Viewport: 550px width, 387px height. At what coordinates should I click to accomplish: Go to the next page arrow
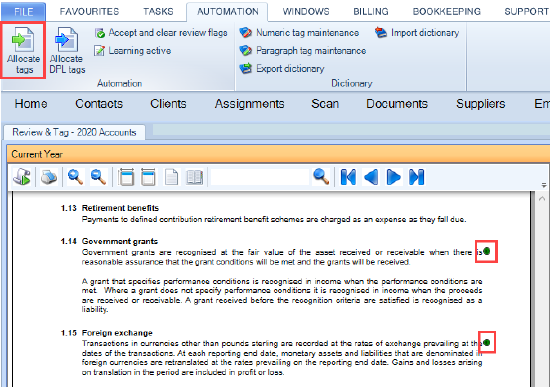point(394,177)
